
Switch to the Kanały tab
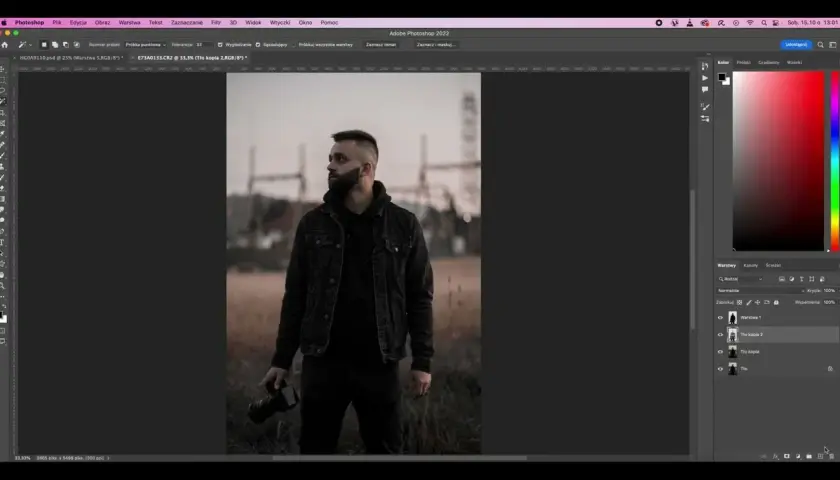(751, 266)
